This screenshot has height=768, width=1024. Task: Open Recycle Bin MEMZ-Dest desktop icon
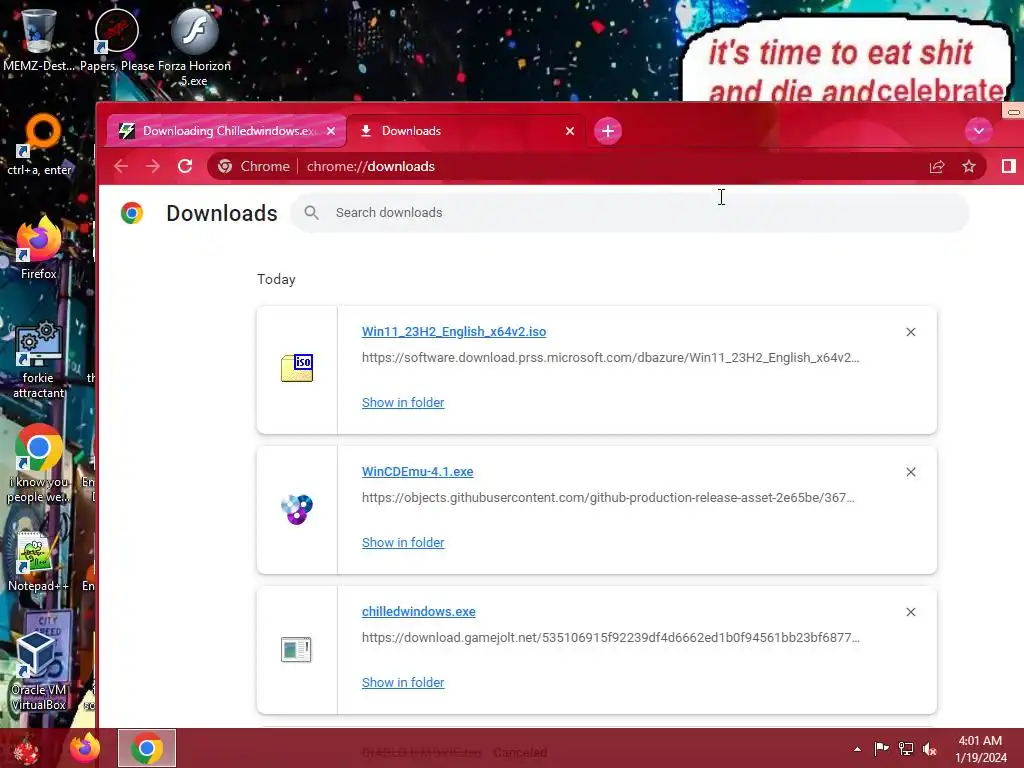pos(39,39)
